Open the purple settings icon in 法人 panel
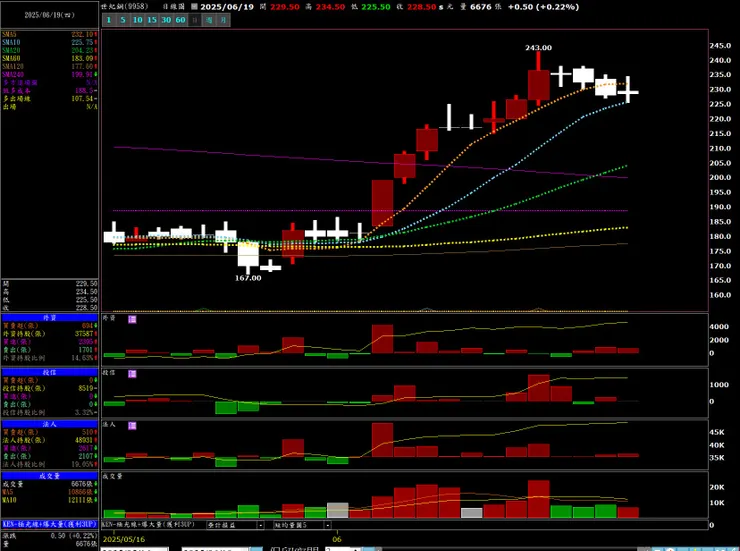The height and width of the screenshot is (551, 740). coord(133,426)
